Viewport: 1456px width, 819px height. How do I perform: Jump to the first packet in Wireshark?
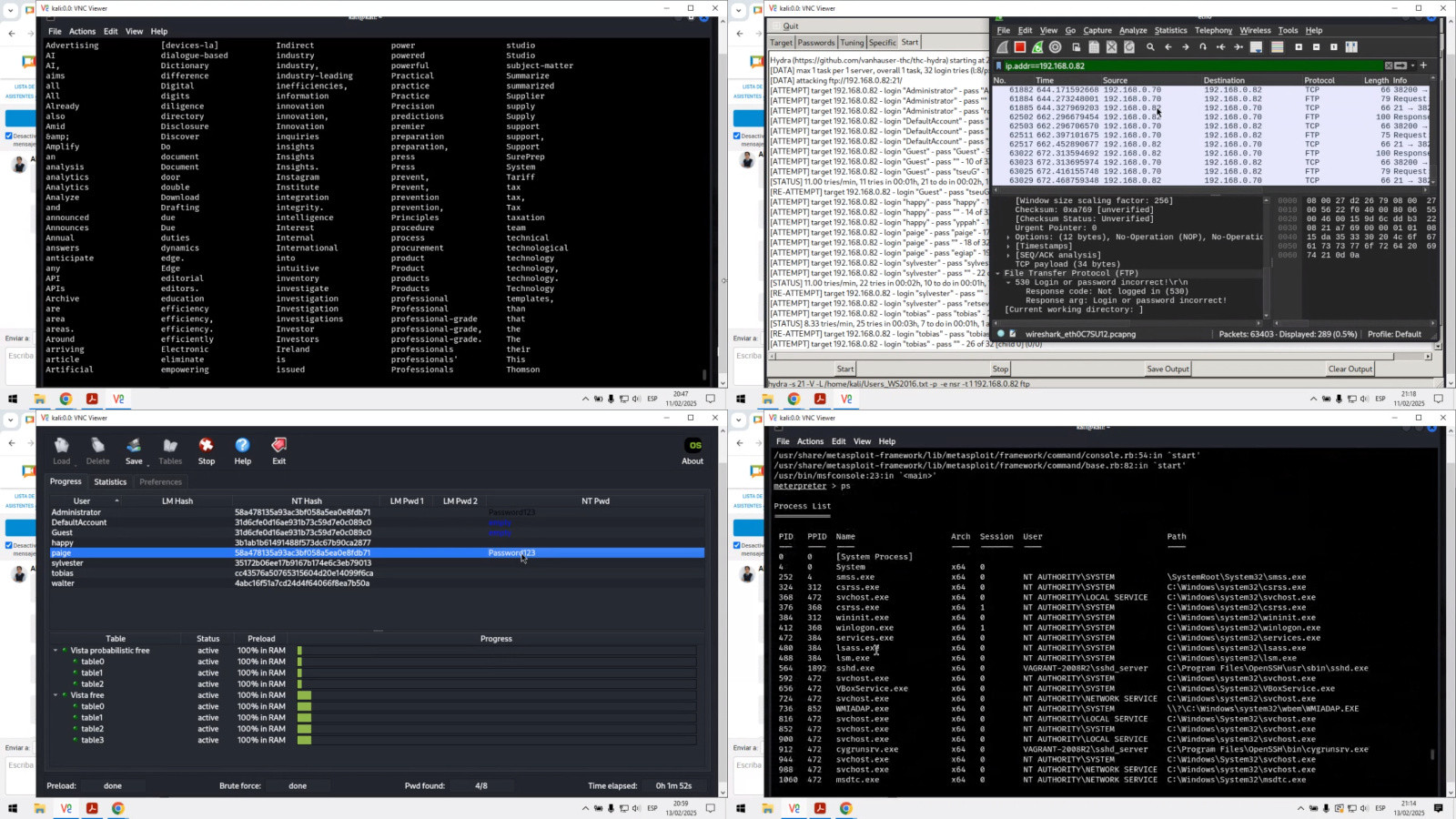(1220, 47)
